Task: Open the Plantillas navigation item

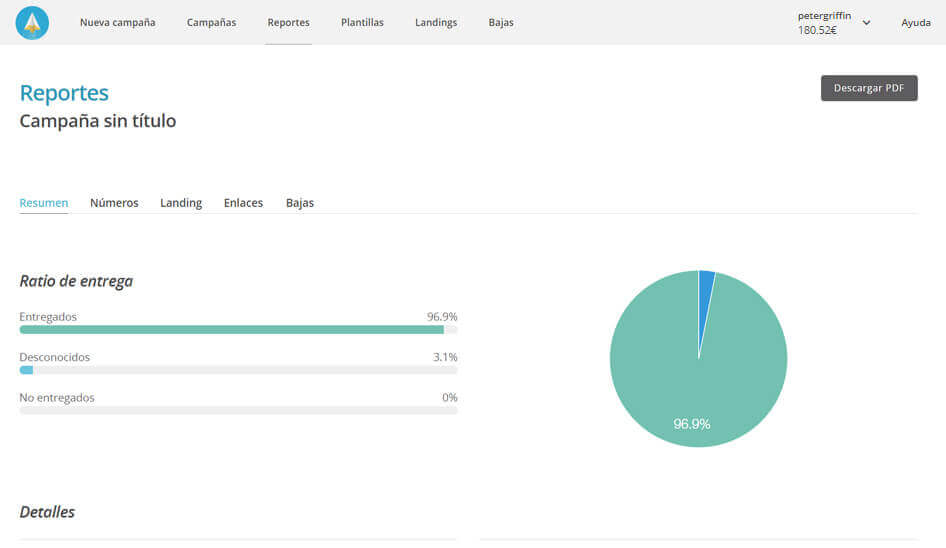Action: tap(362, 22)
